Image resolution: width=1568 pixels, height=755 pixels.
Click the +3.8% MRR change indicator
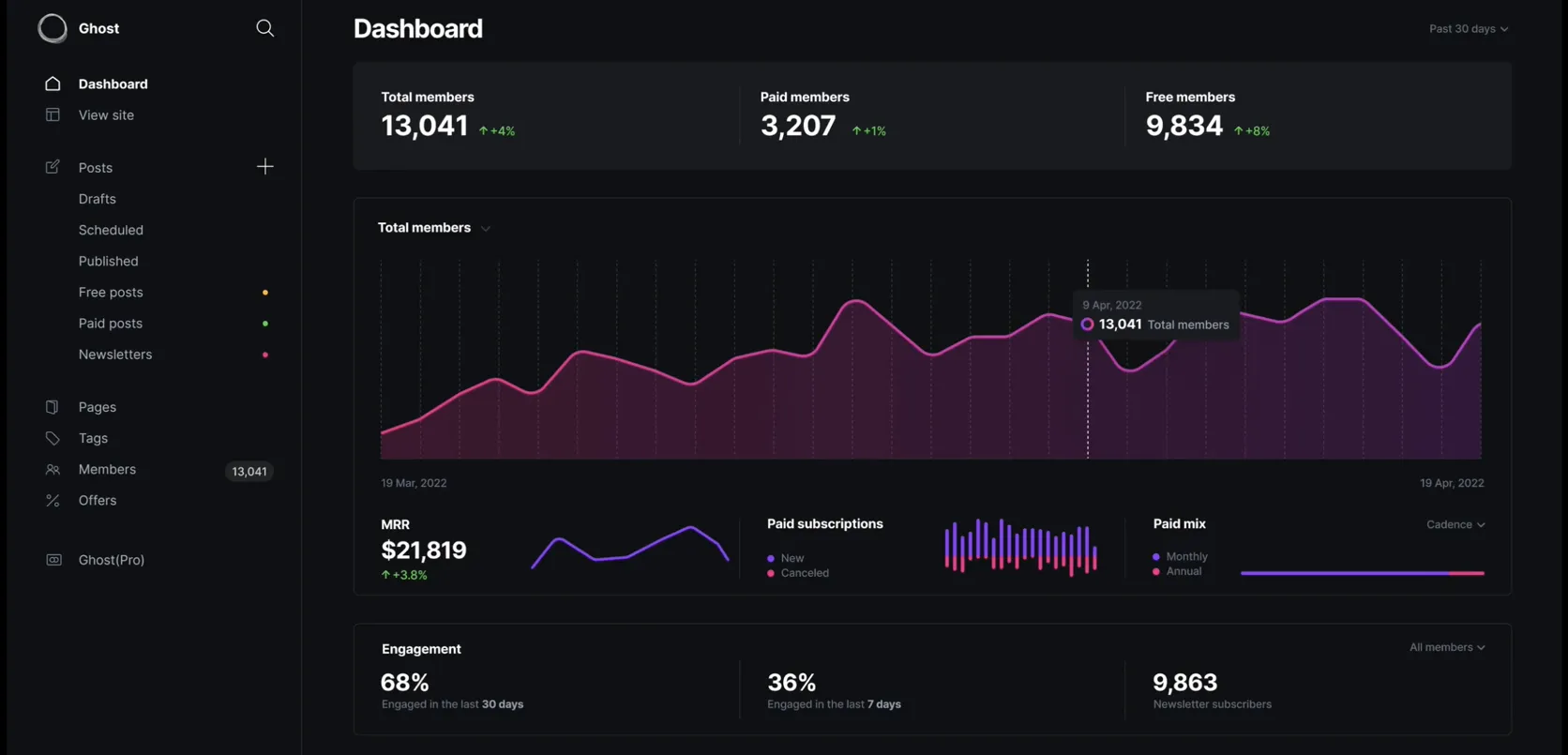404,575
